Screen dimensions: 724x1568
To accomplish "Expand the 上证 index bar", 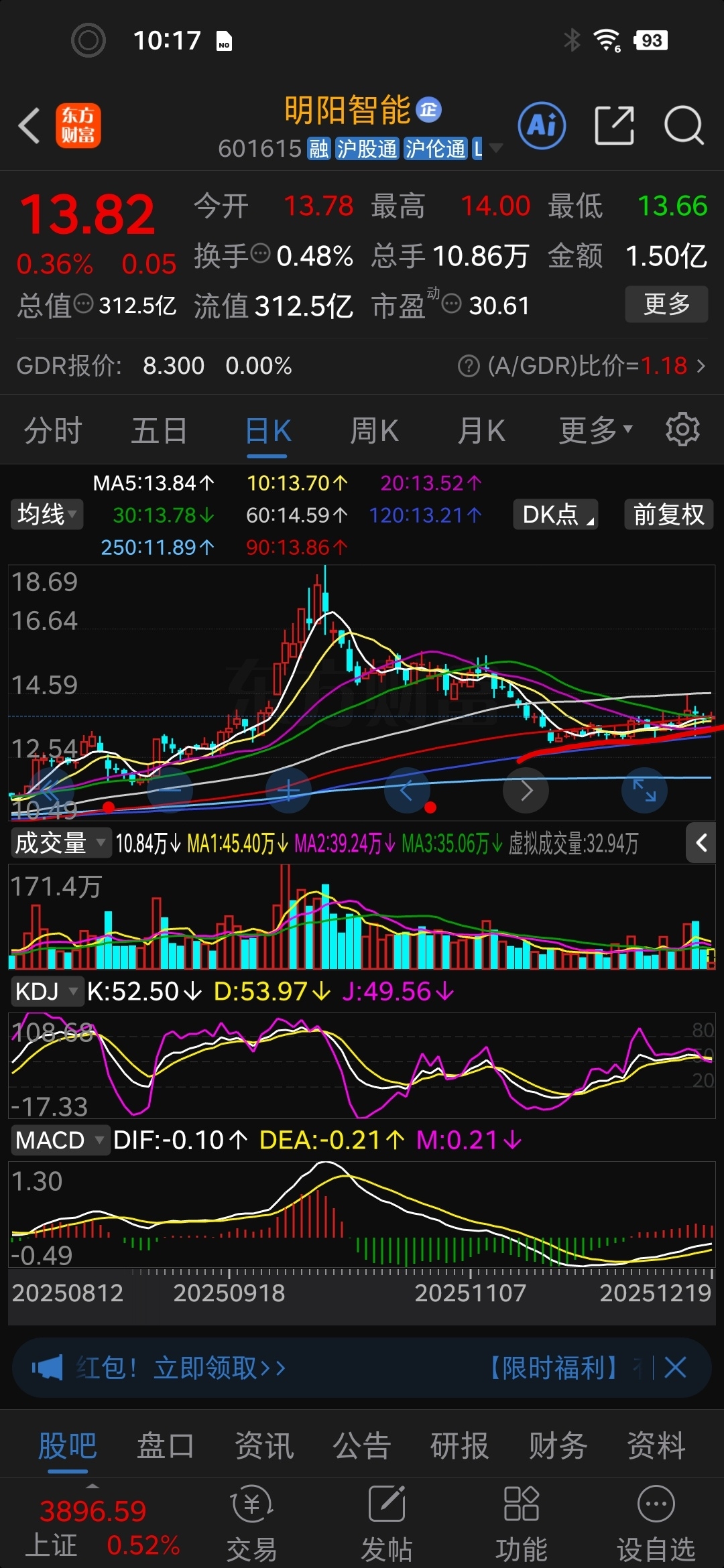I will pos(93,1486).
